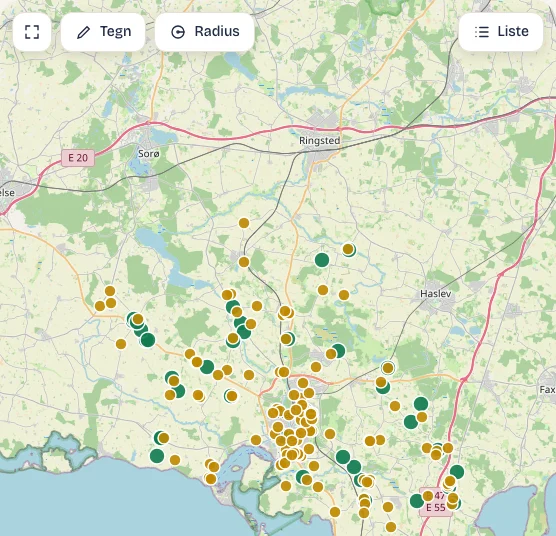The width and height of the screenshot is (556, 536).
Task: Click the E 20 road shield
Action: pyautogui.click(x=78, y=158)
